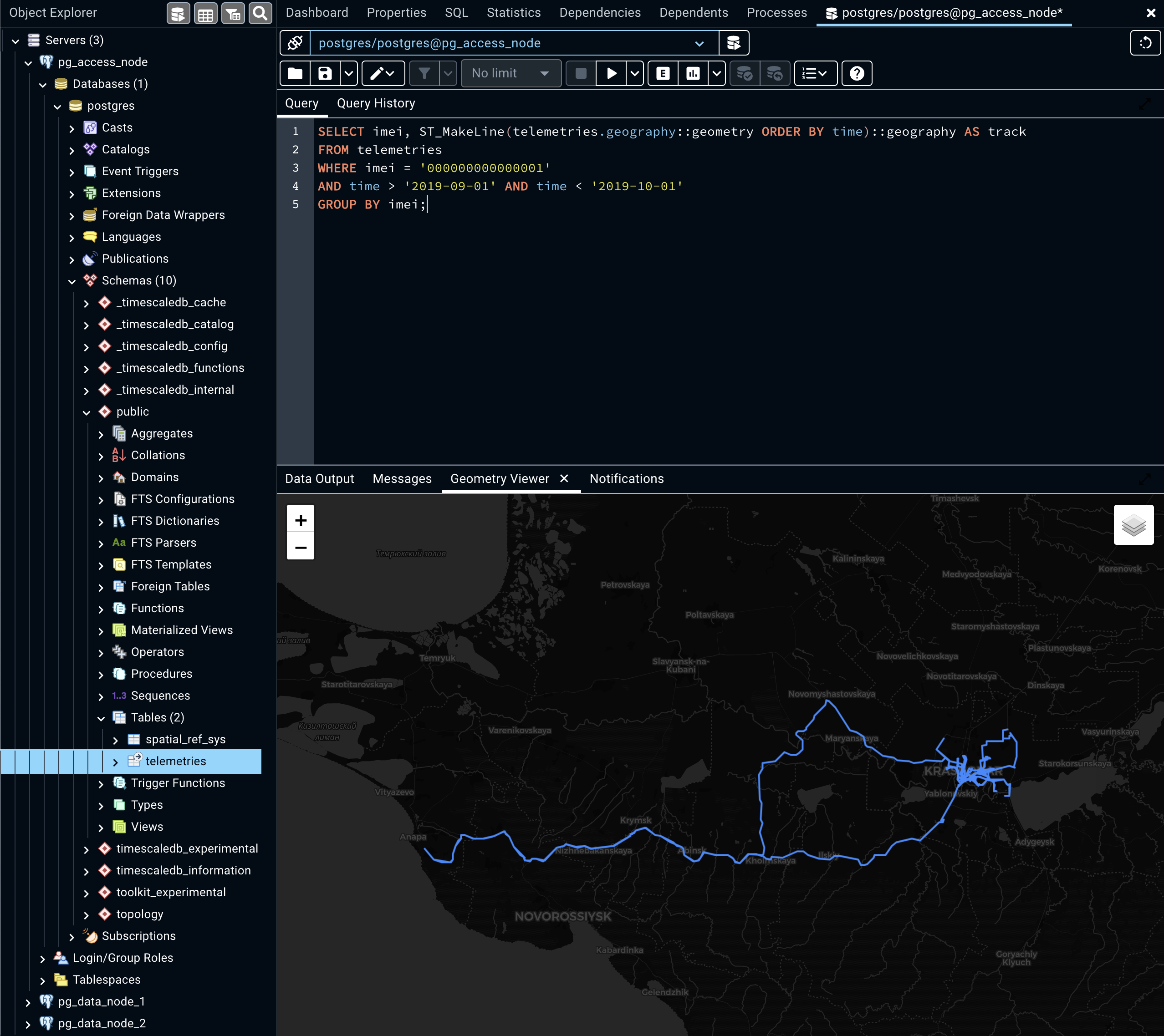Open the connection selector dropdown
This screenshot has height=1036, width=1164.
coord(699,43)
